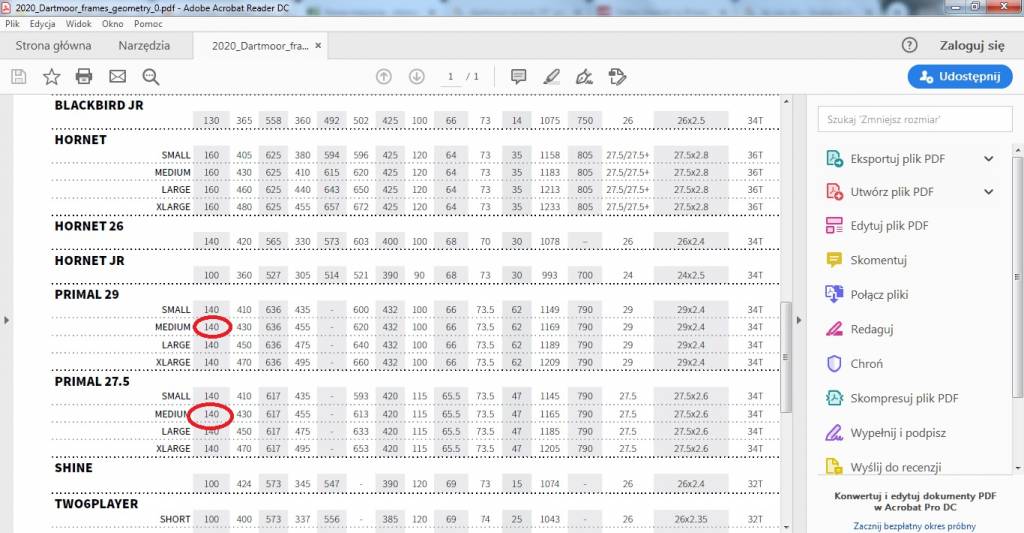Click the document scrollbar down arrow
The width and height of the screenshot is (1024, 533).
(x=786, y=527)
